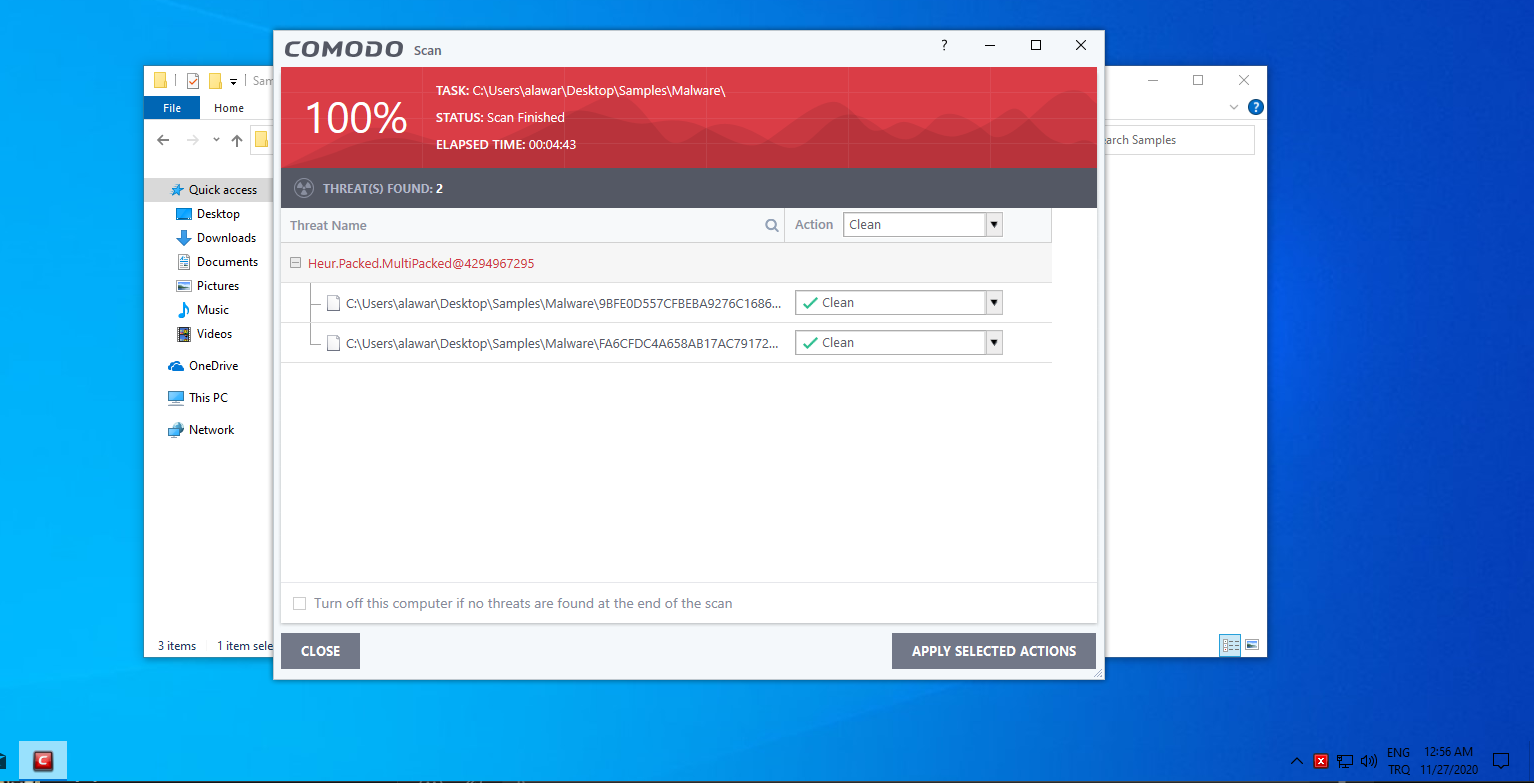Screen dimensions: 1534x783
Task: Select This PC in Explorer sidebar
Action: tap(208, 398)
